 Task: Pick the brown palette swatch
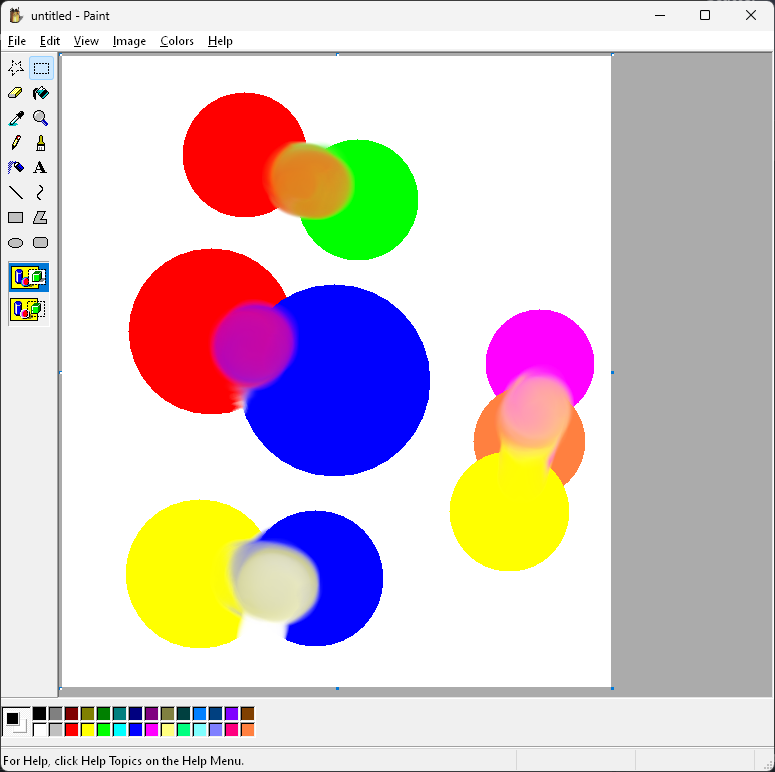[247, 714]
